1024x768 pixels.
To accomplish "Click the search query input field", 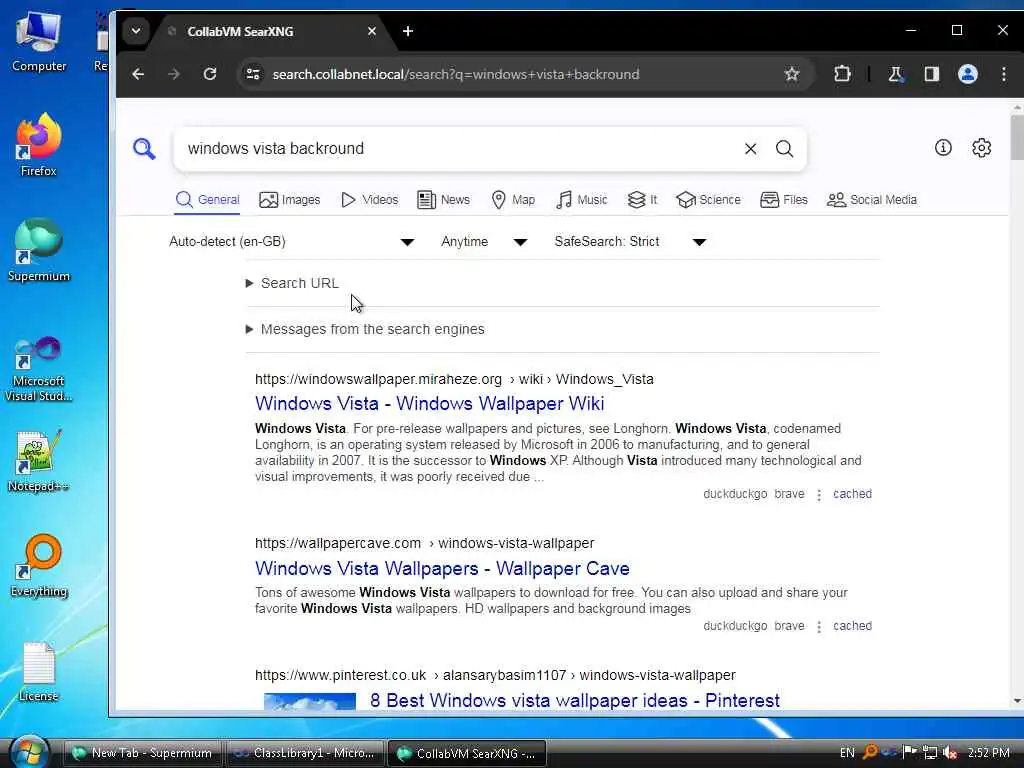I will coord(460,149).
